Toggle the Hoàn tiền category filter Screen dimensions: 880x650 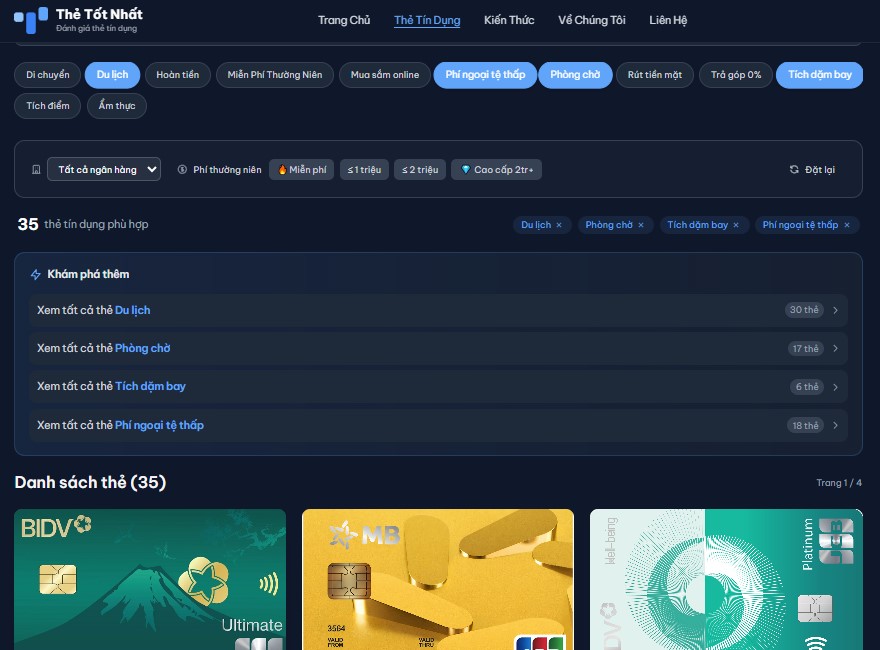click(177, 75)
